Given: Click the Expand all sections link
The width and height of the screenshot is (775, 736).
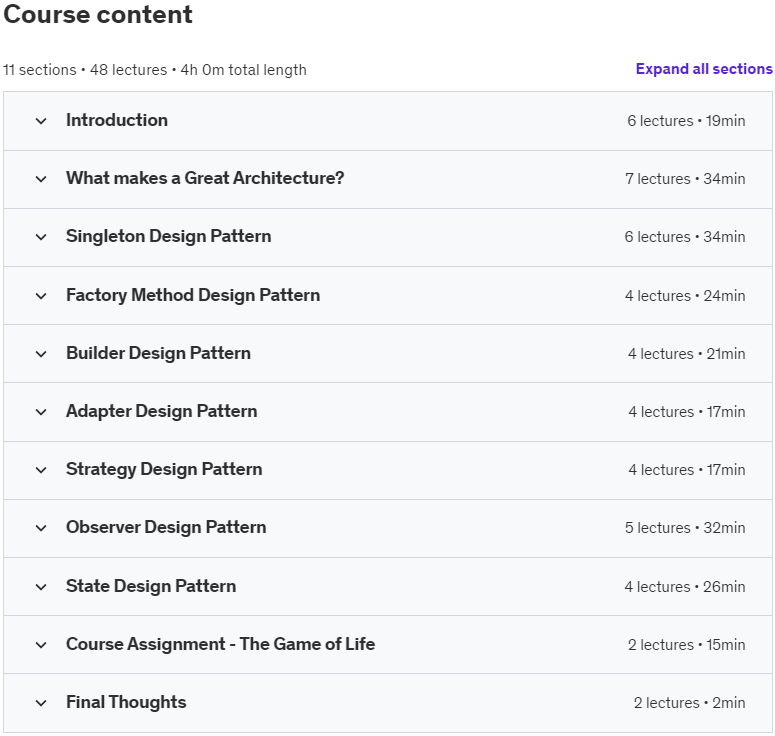Looking at the screenshot, I should click(x=704, y=69).
